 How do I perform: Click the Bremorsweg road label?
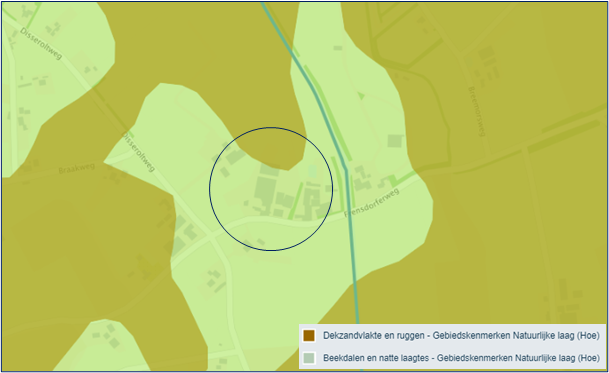pyautogui.click(x=477, y=112)
